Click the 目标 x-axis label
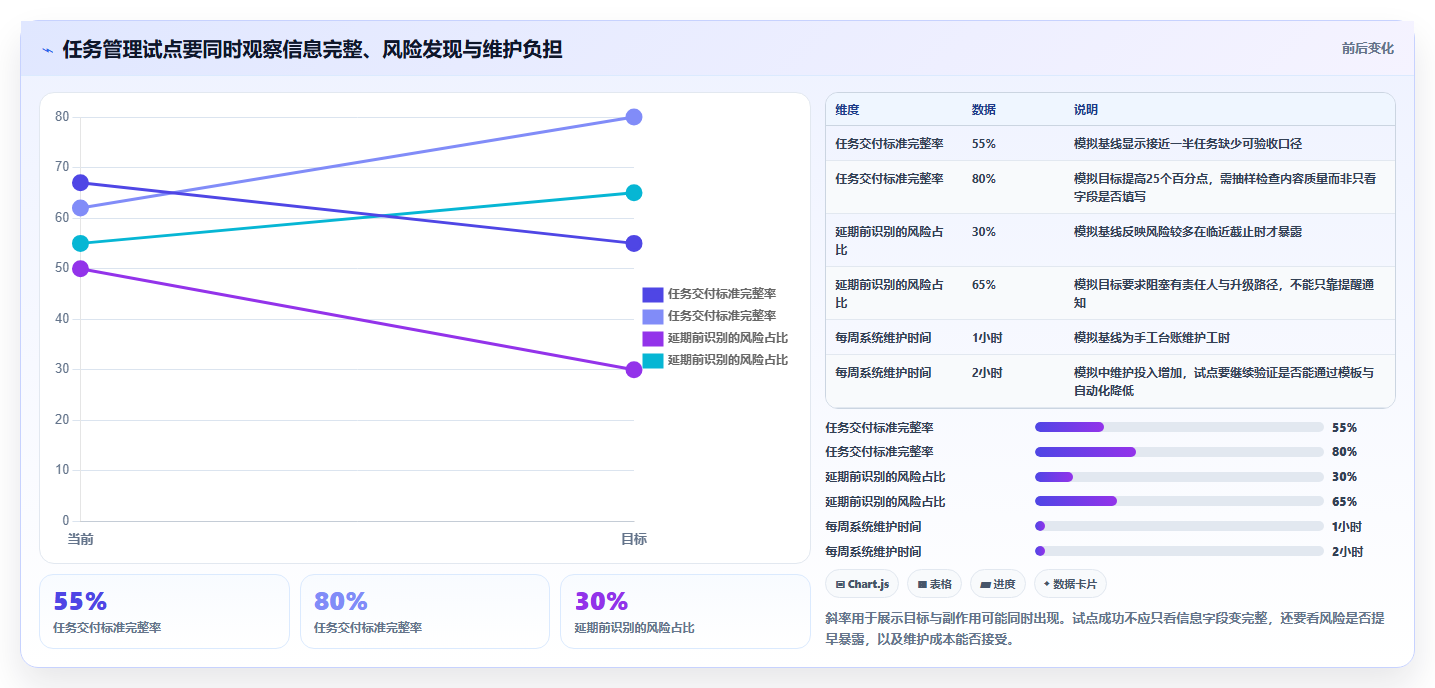1435x688 pixels. (x=634, y=539)
